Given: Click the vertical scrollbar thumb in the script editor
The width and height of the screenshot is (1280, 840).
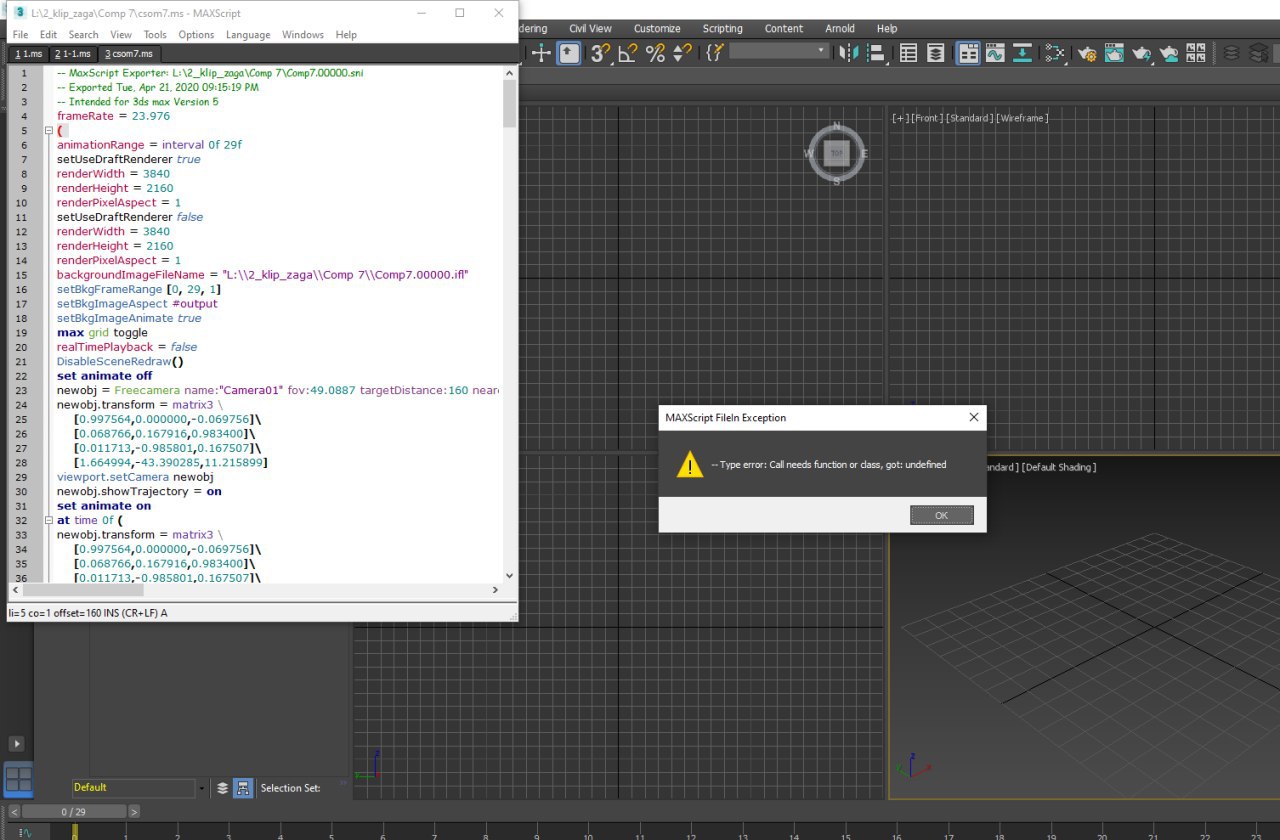Looking at the screenshot, I should coord(509,103).
